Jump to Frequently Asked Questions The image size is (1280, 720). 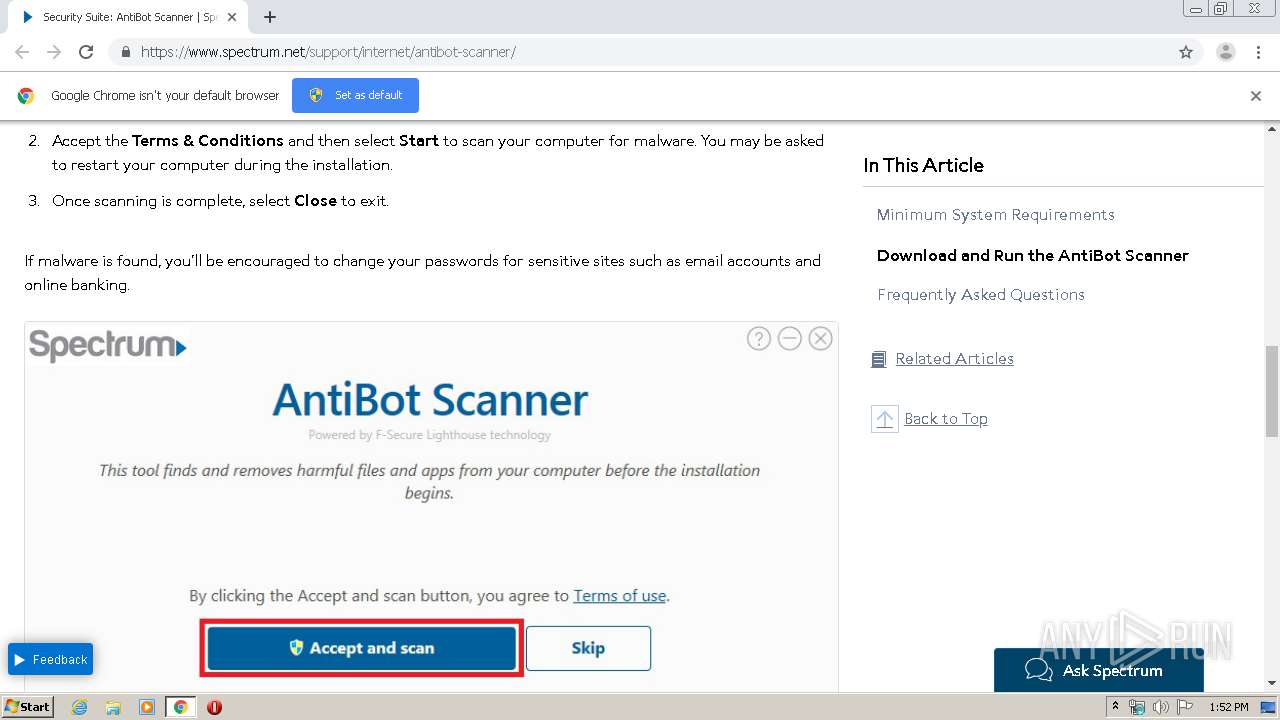click(x=981, y=295)
